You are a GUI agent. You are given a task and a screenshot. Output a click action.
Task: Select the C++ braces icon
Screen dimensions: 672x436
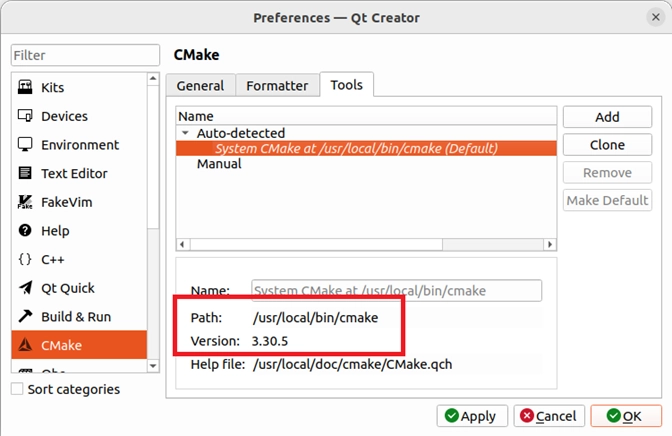point(26,260)
